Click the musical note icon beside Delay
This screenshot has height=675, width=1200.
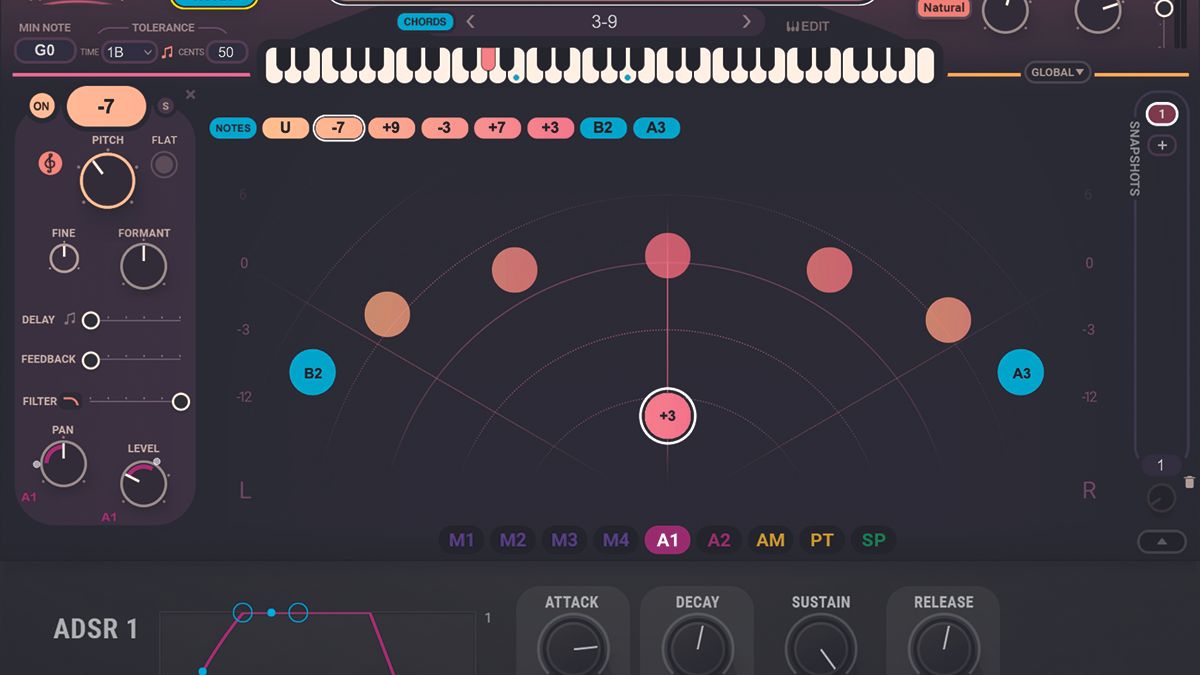pyautogui.click(x=68, y=319)
